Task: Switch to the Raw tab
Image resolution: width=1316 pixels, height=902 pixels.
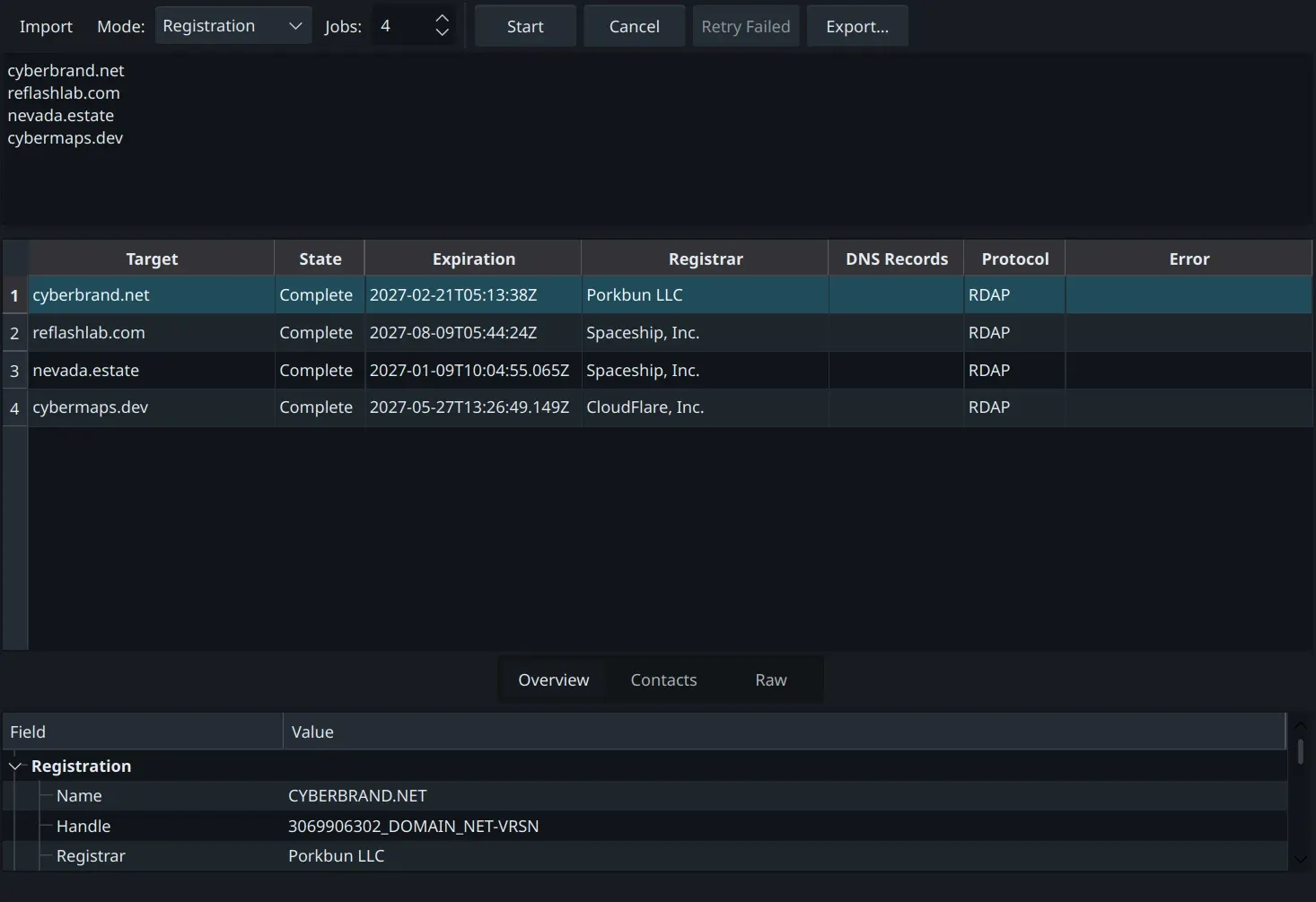Action: (x=770, y=679)
